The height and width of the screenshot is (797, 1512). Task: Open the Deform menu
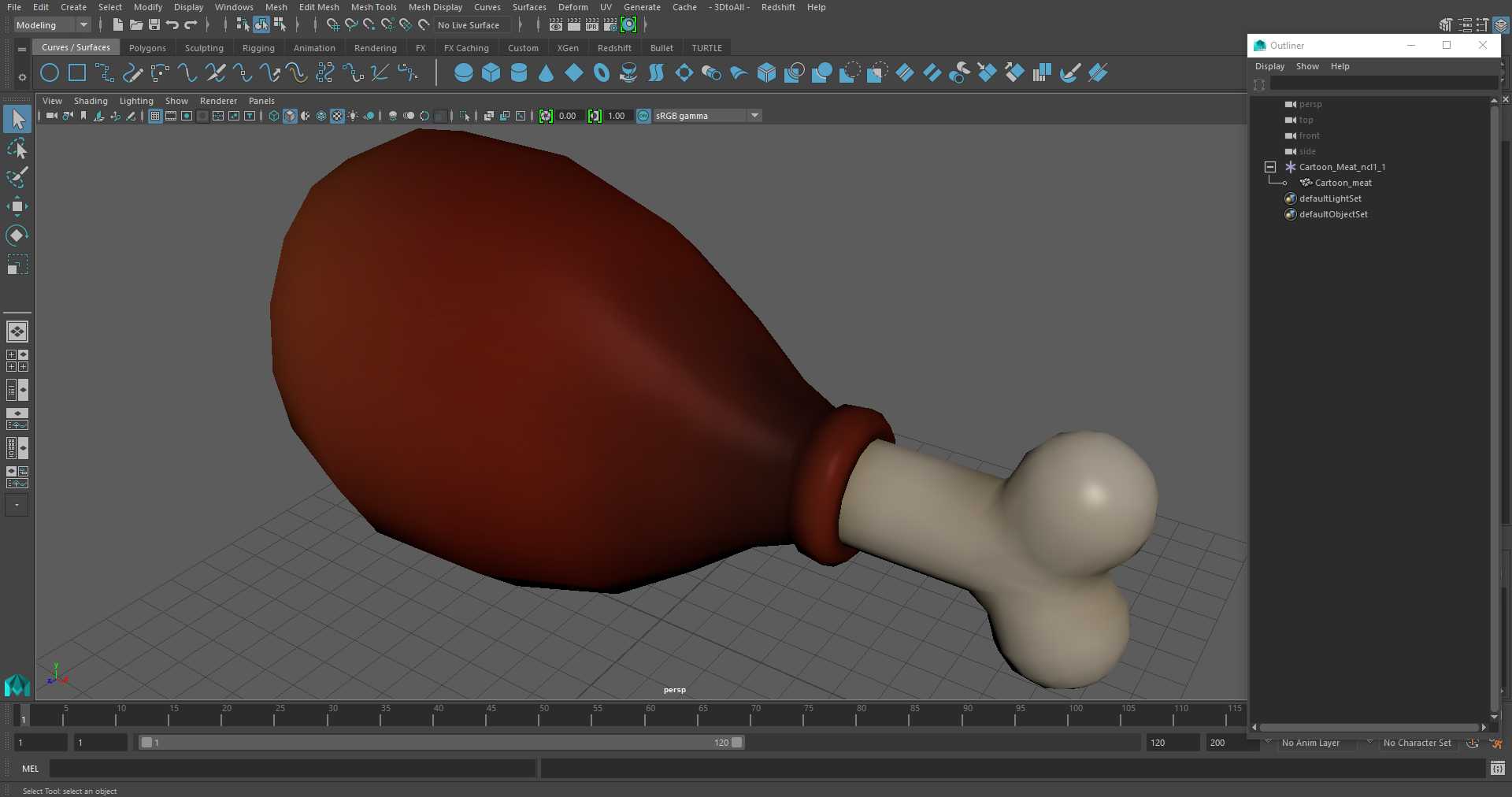[573, 7]
